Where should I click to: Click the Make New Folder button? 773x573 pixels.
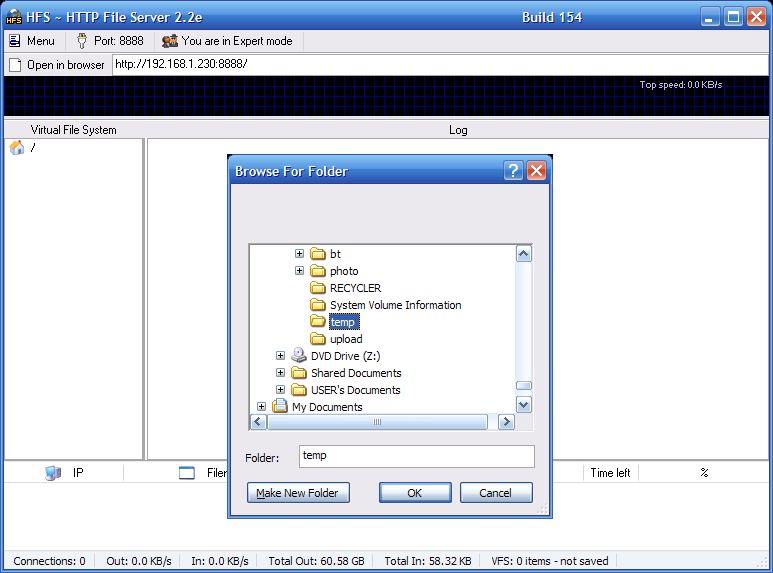297,493
